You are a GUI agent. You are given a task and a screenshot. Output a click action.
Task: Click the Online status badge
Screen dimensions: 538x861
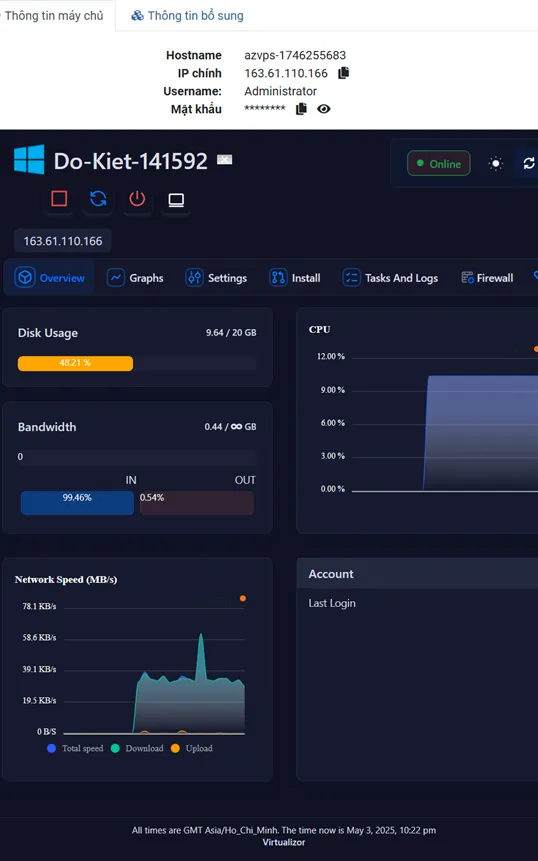coord(439,163)
